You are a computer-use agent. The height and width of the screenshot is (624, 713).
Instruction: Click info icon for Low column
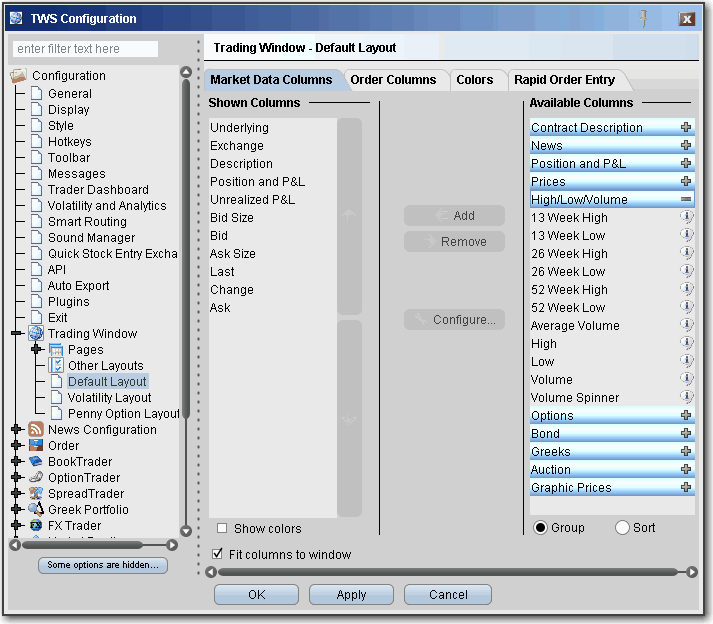686,361
